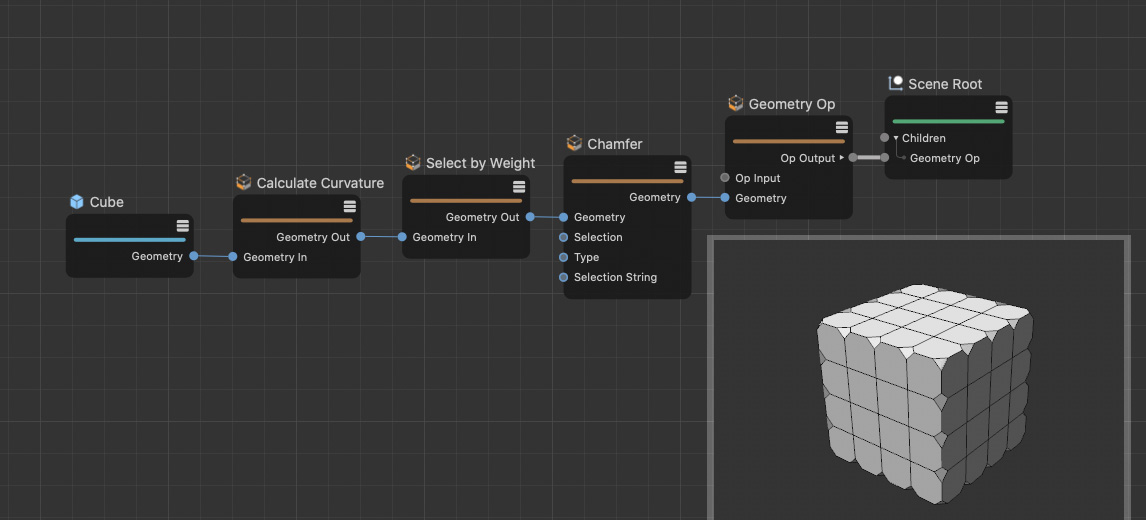Click the Scene Root node icon
Screen dimensions: 1146x520
(x=896, y=84)
